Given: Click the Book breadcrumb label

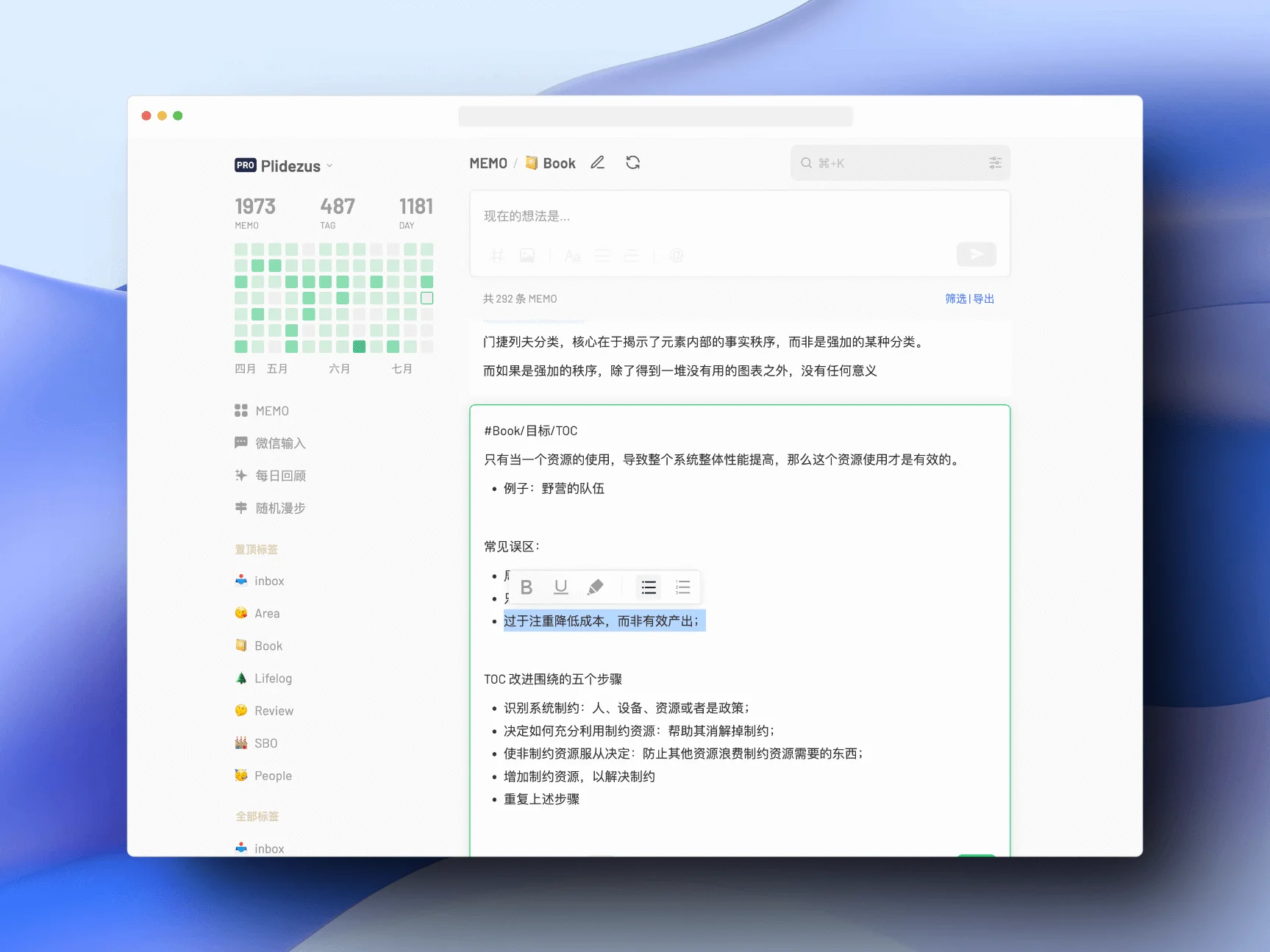Looking at the screenshot, I should click(559, 163).
